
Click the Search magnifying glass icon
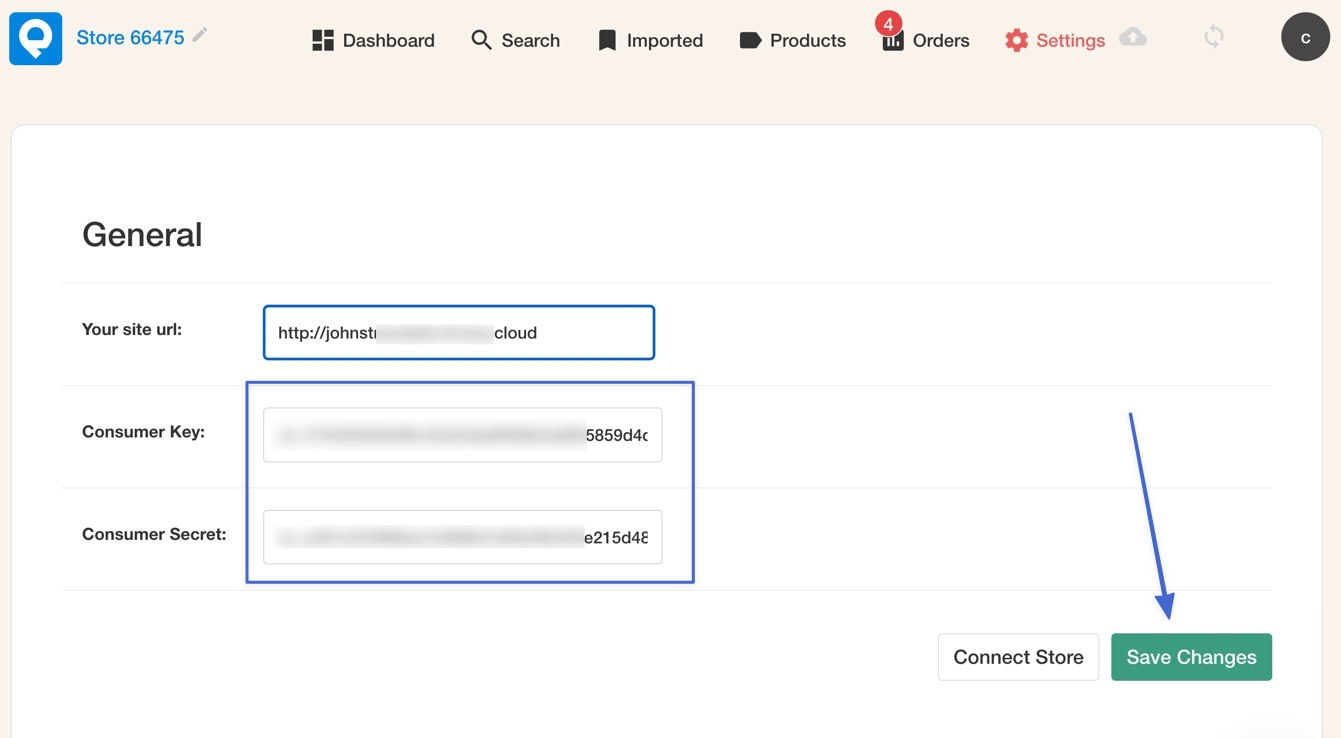click(x=481, y=40)
